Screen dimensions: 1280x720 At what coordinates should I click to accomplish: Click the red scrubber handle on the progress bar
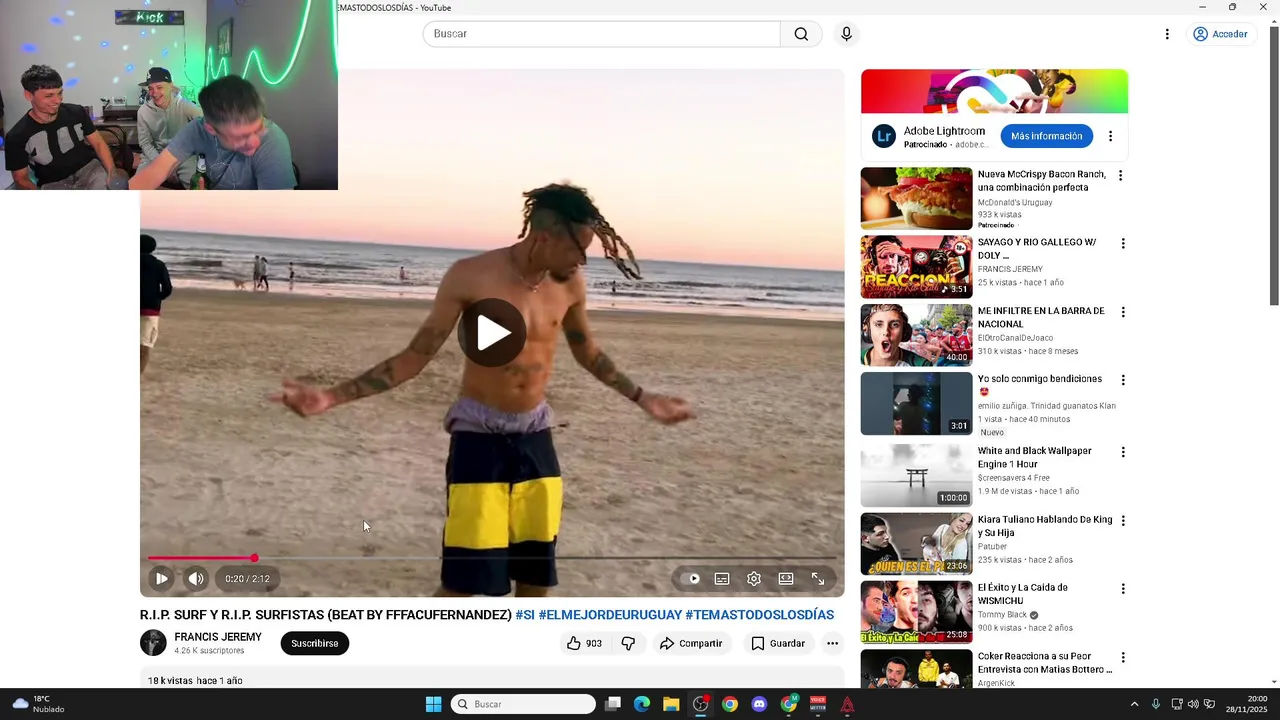(254, 558)
